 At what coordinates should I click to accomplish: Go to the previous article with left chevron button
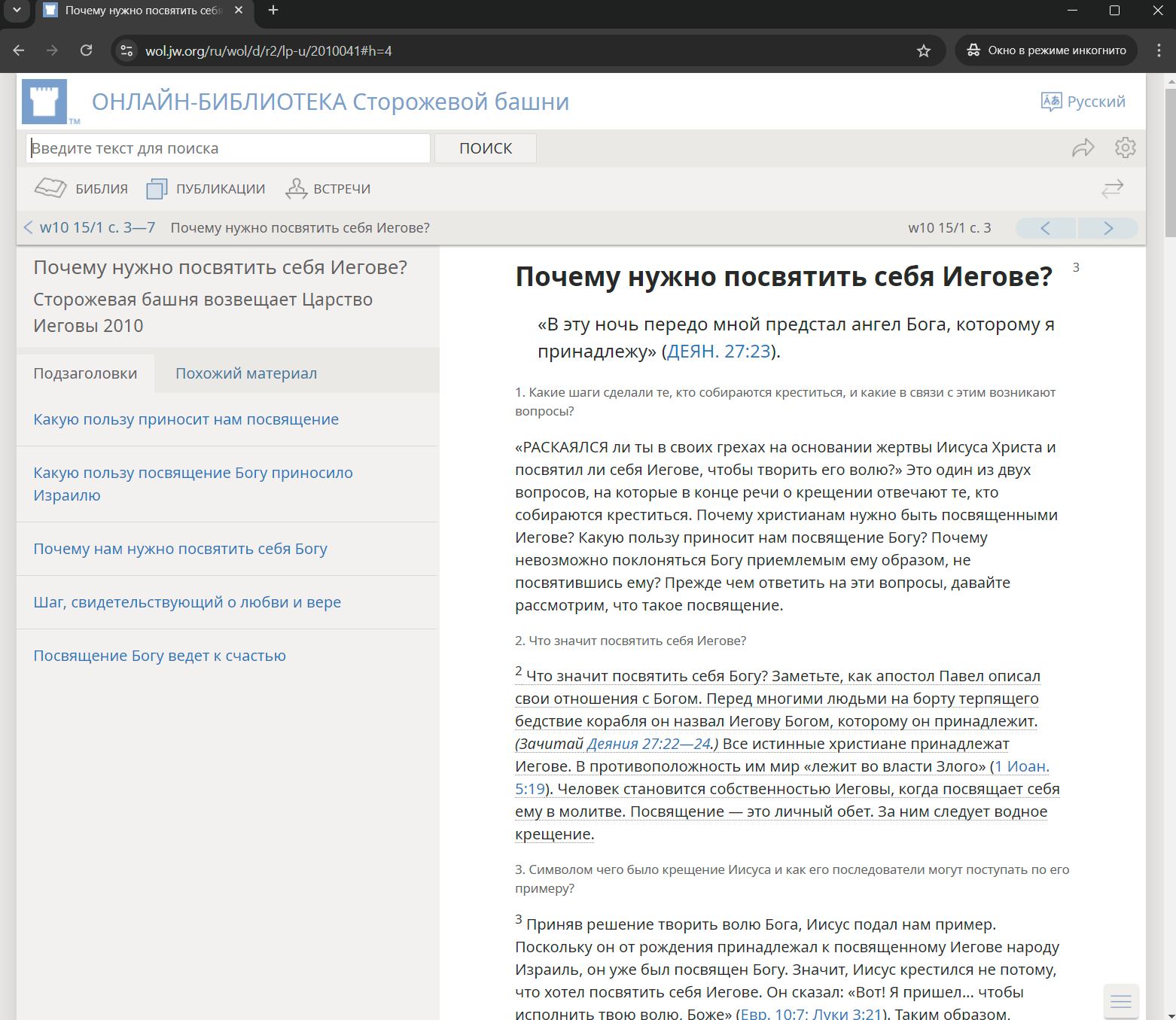1046,228
